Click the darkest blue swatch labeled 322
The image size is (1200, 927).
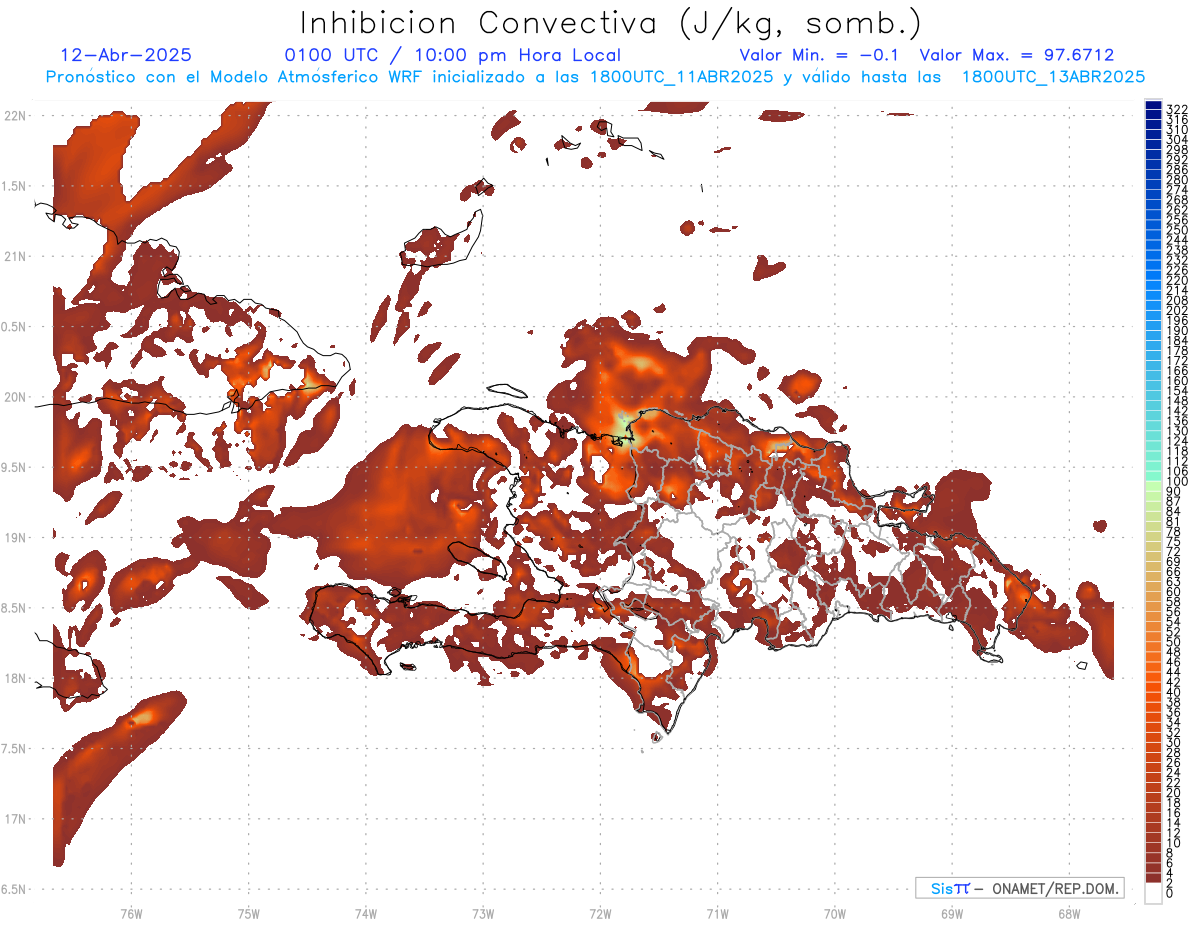[x=1154, y=106]
